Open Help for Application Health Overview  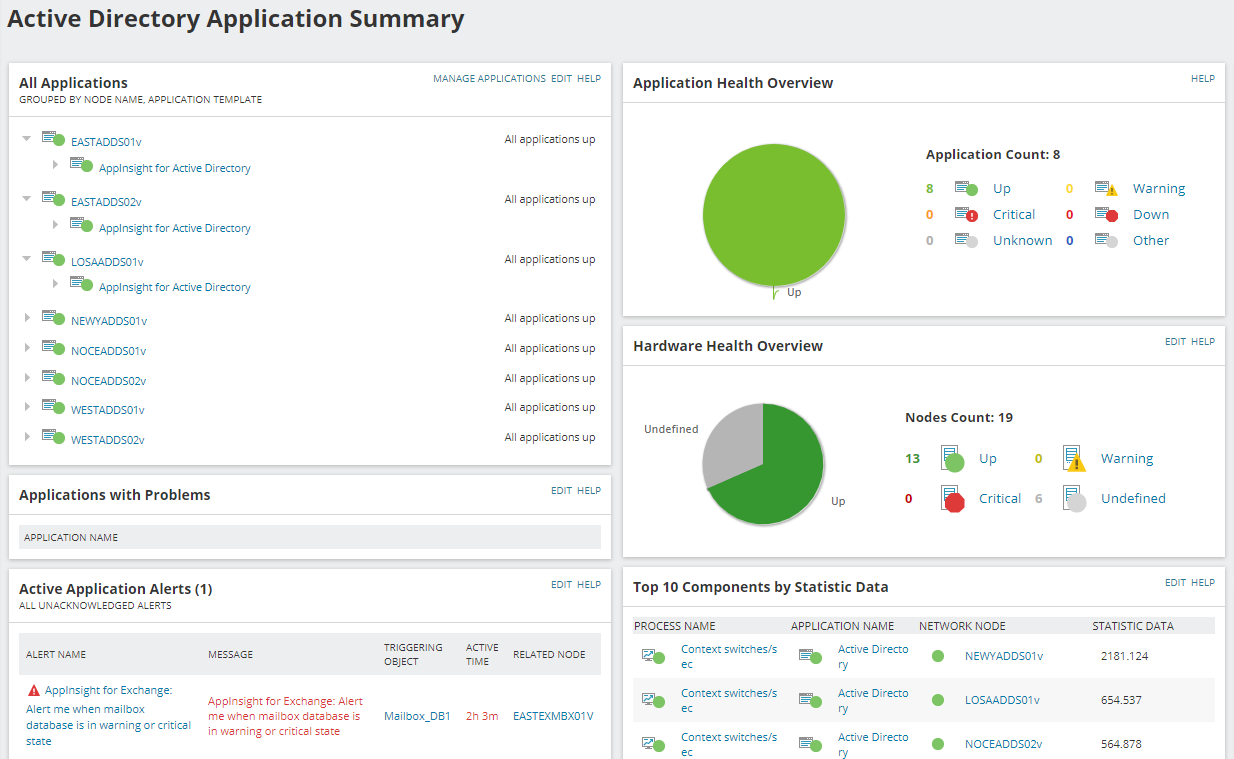(1202, 79)
